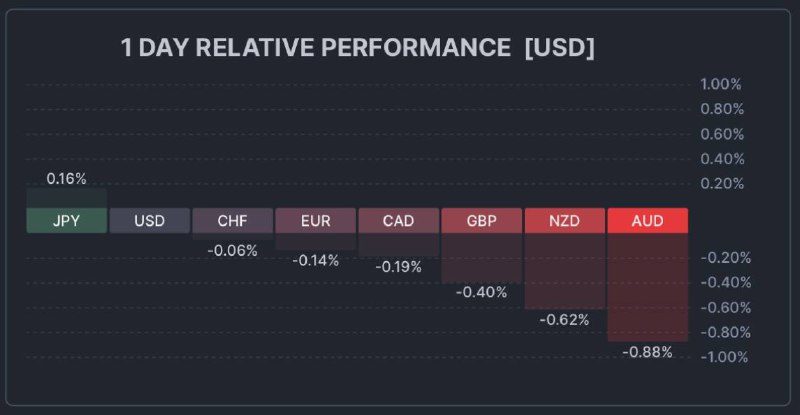Click the -0.62% value under NZD
The image size is (800, 415).
pyautogui.click(x=564, y=320)
